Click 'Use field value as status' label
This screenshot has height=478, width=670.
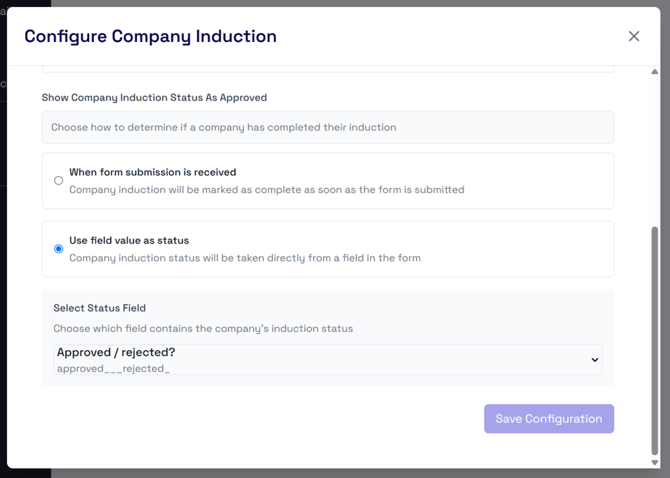129,240
